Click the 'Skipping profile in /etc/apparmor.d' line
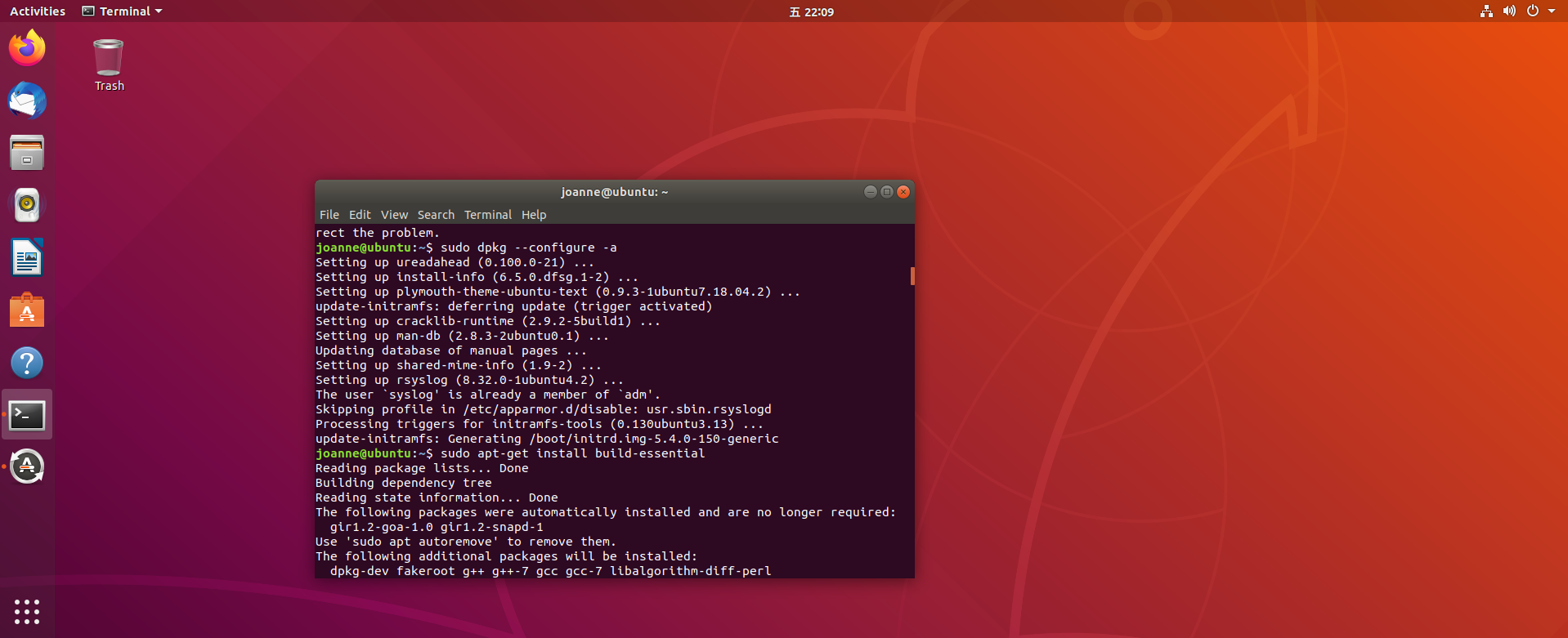This screenshot has width=1568, height=638. pos(543,409)
